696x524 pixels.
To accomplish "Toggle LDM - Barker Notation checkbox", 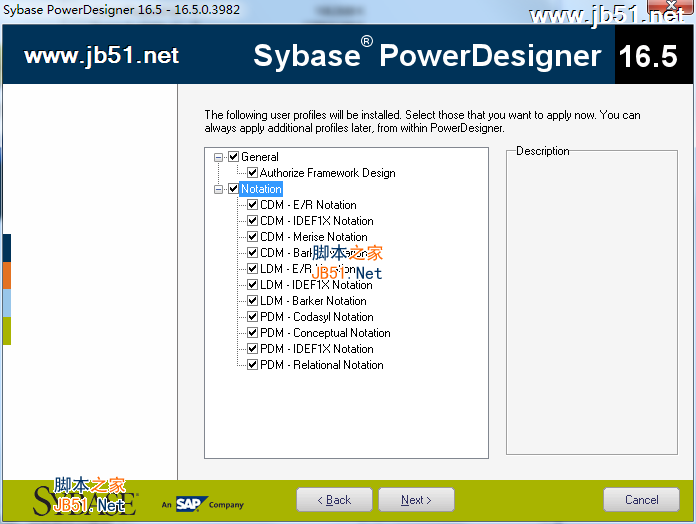I will (252, 300).
